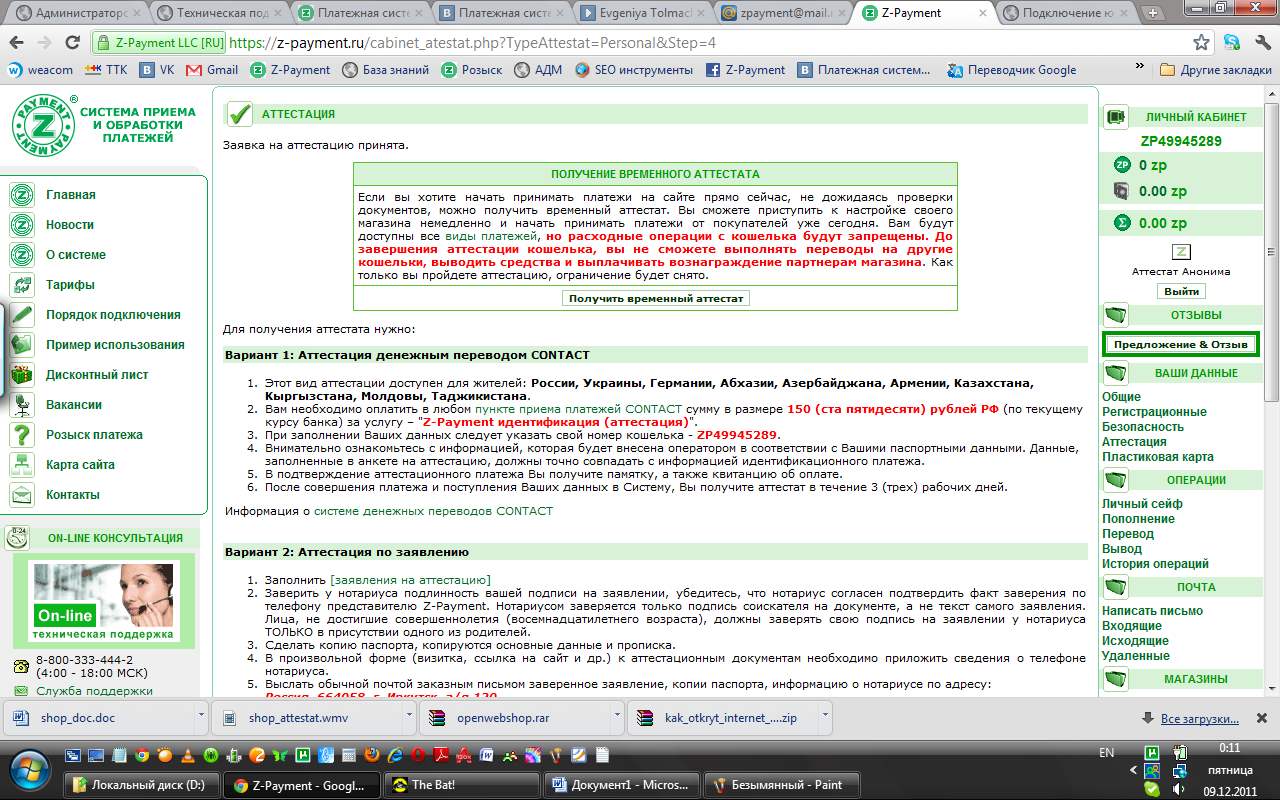Close the downloads bar
Viewport: 1280px width, 800px height.
tap(1263, 718)
